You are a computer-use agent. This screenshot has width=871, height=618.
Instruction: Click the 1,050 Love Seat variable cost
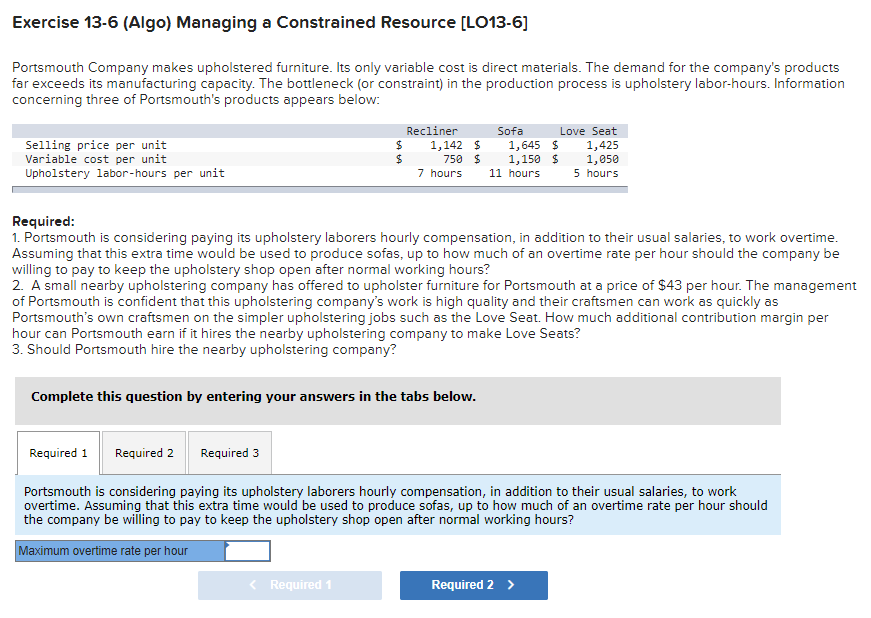pos(601,158)
